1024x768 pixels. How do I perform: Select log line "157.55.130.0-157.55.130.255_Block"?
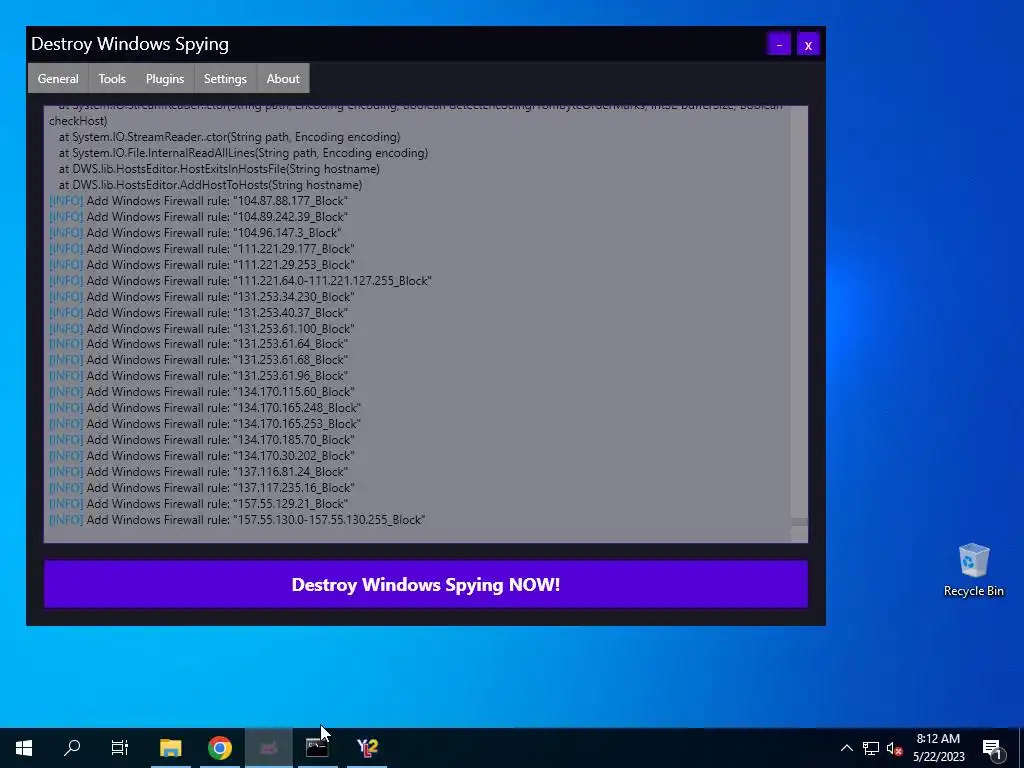[237, 520]
